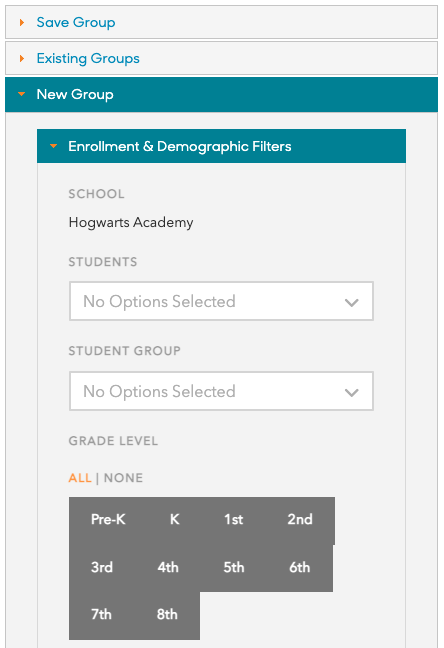Collapse the New Group arrow icon
Viewport: 444px width, 648px height.
pyautogui.click(x=21, y=94)
